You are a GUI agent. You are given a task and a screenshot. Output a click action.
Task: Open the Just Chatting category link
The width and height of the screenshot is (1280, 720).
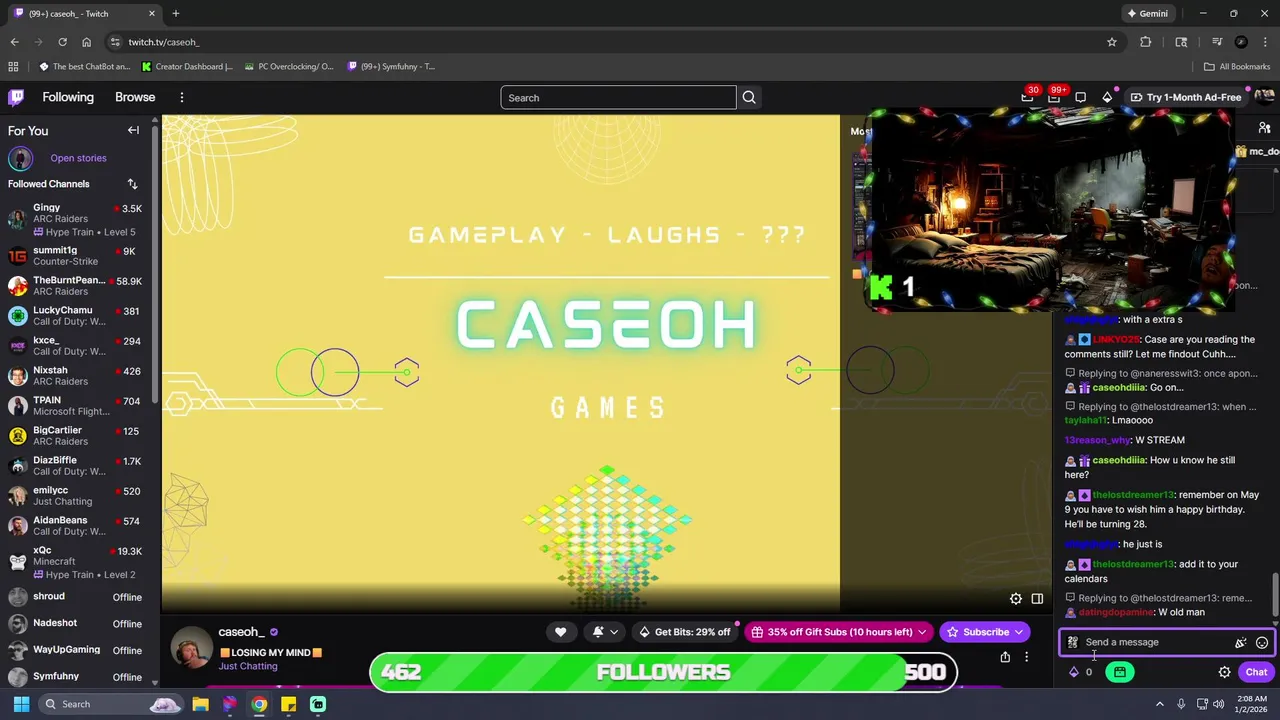pos(248,666)
